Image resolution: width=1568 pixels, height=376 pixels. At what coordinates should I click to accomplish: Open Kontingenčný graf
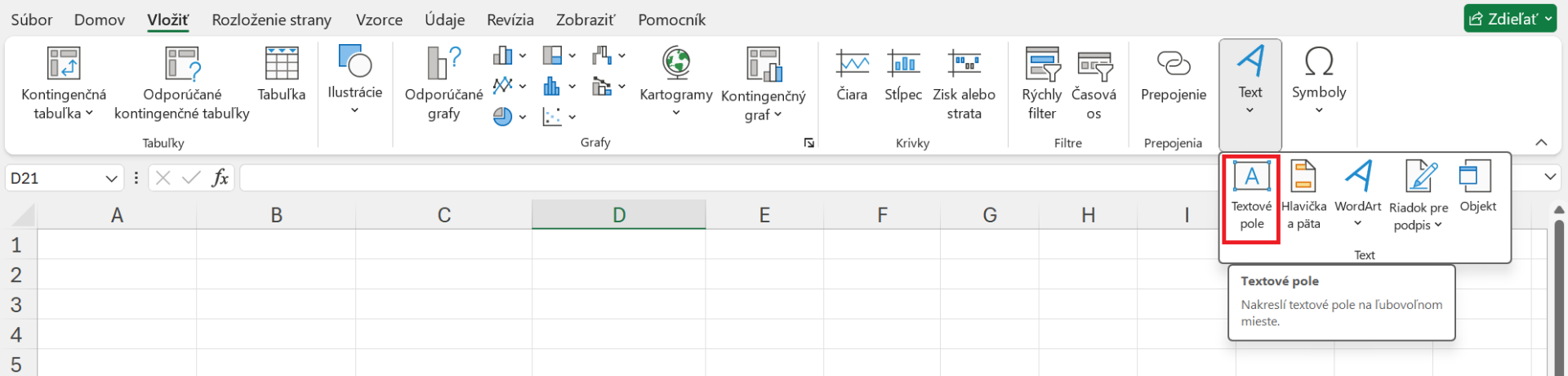click(x=764, y=83)
